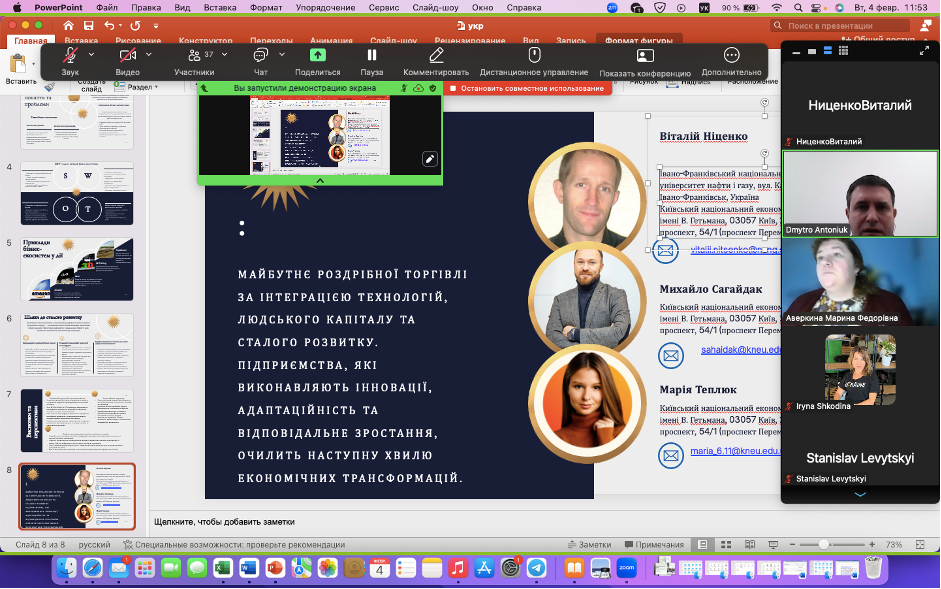Image resolution: width=941 pixels, height=589 pixels.
Task: Open the Zoom Чат panel
Action: 260,62
